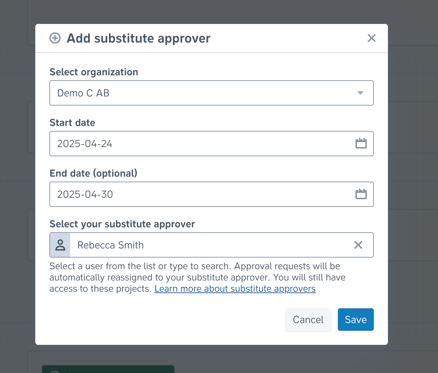Click into the End date field 2025-04-30
438x373 pixels.
[x=211, y=194]
